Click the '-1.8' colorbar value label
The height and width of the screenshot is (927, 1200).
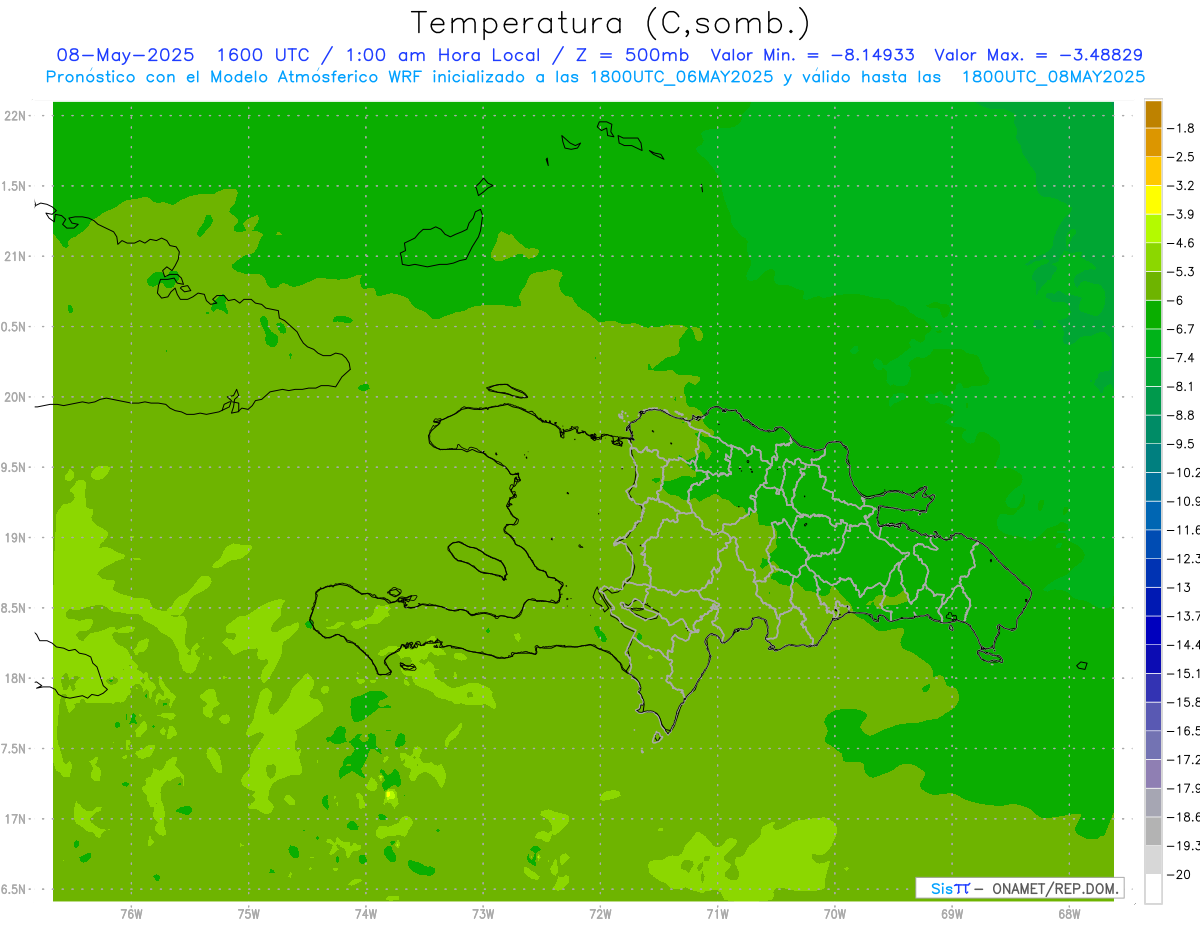[1181, 128]
